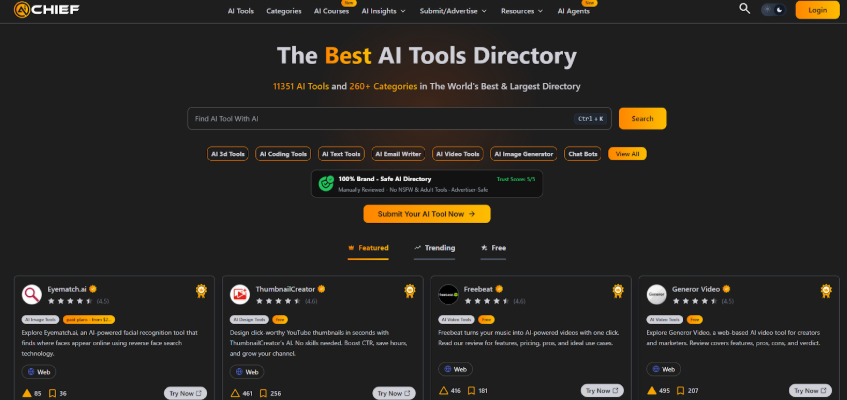Click the AI Coding Tools category chip
The width and height of the screenshot is (847, 400).
283,154
